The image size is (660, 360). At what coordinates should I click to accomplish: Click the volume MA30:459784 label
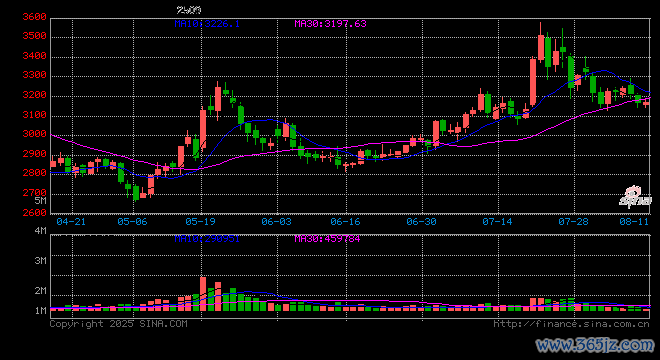point(327,239)
